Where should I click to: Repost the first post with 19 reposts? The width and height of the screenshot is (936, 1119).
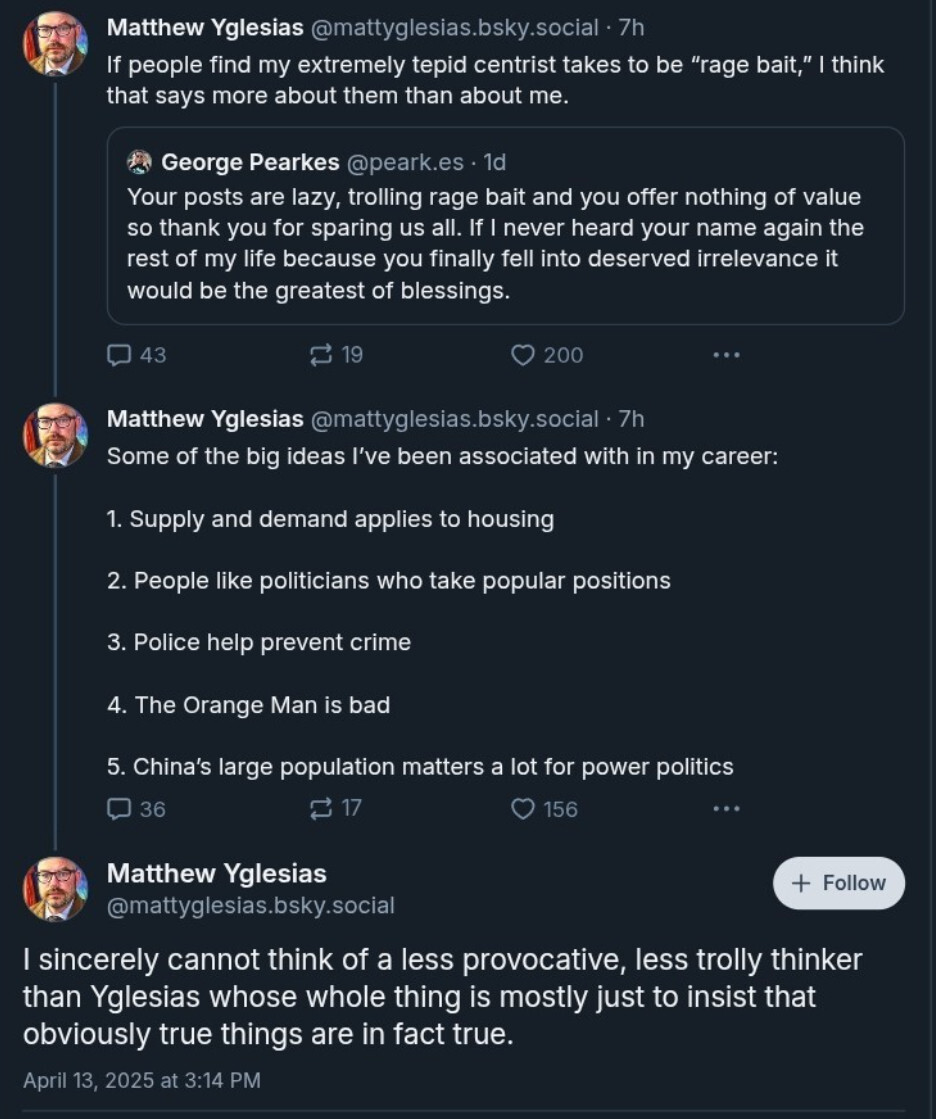pyautogui.click(x=321, y=355)
